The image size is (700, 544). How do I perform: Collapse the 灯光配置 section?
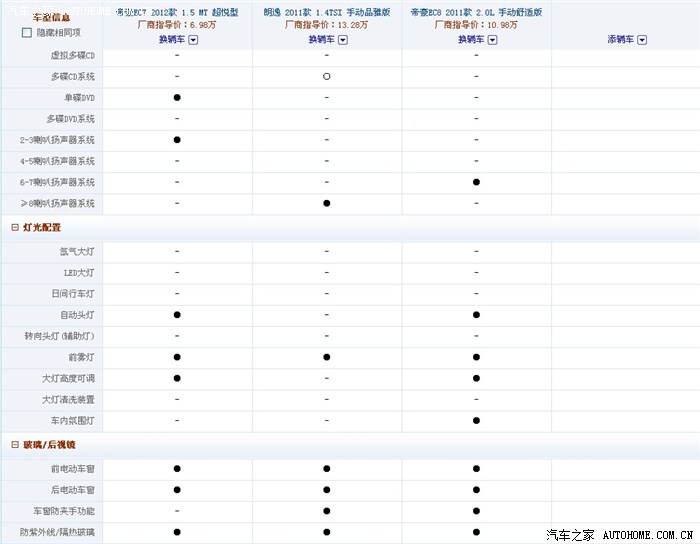[x=15, y=228]
